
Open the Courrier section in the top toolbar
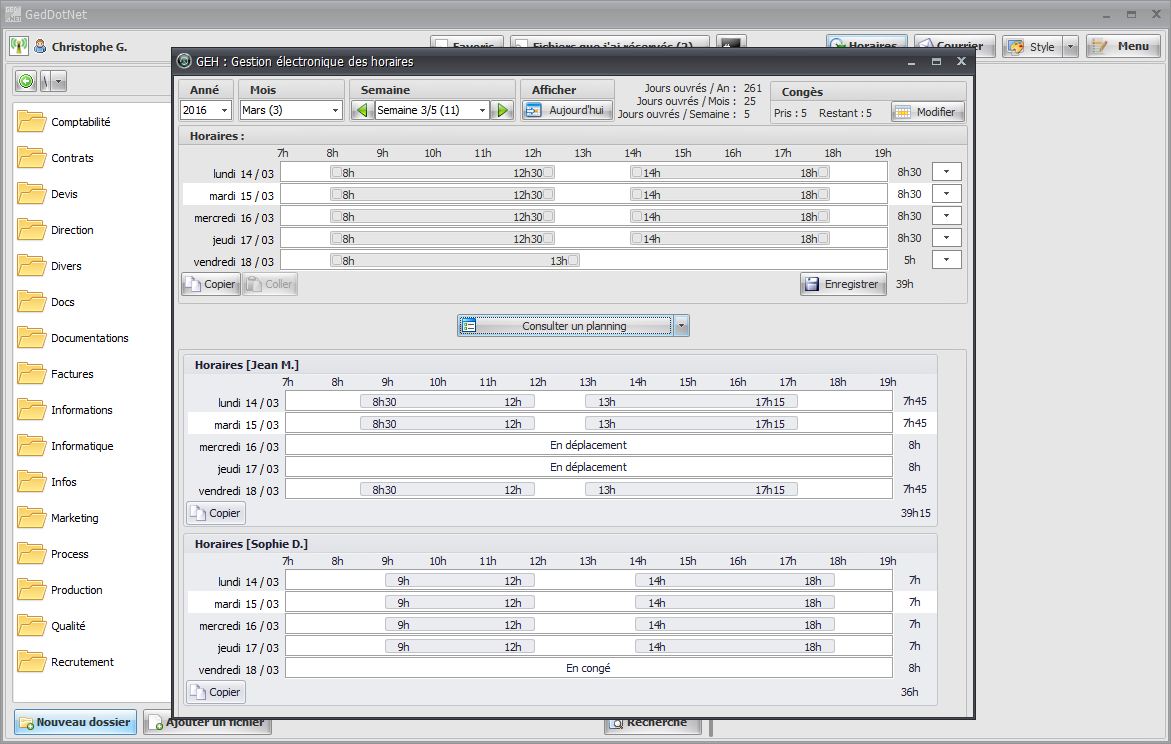tap(955, 46)
